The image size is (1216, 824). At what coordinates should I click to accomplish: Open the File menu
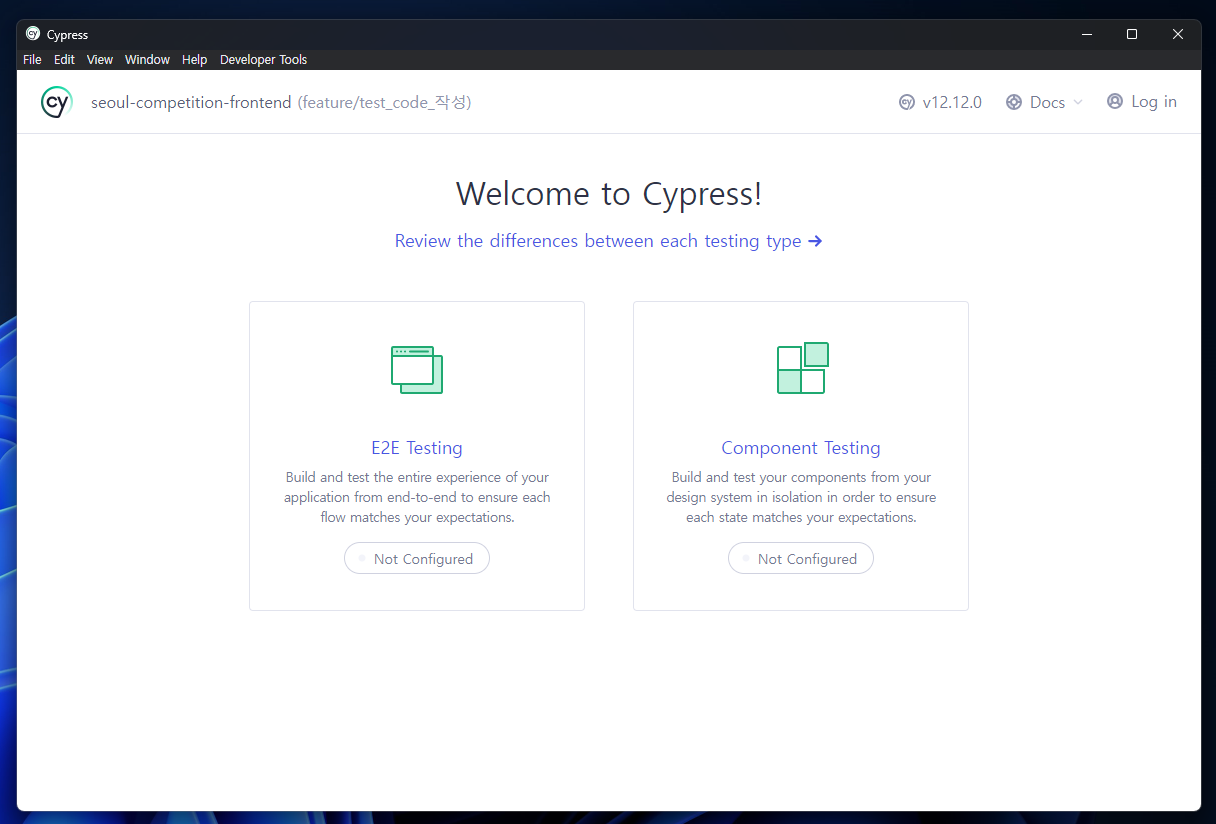pyautogui.click(x=32, y=60)
